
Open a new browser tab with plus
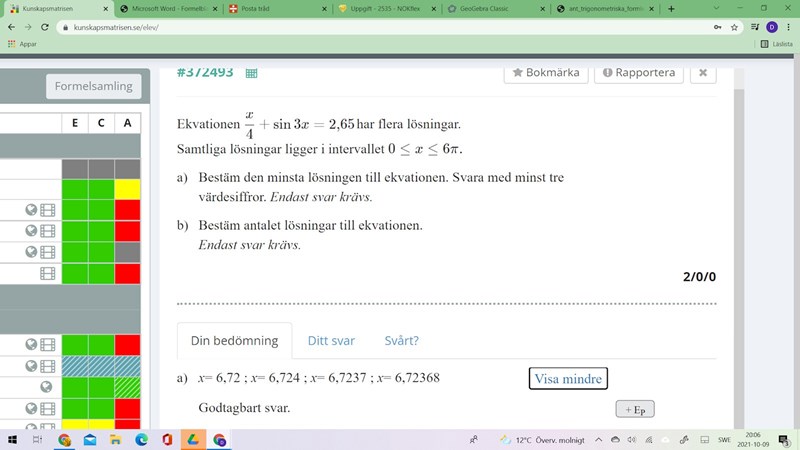click(672, 8)
